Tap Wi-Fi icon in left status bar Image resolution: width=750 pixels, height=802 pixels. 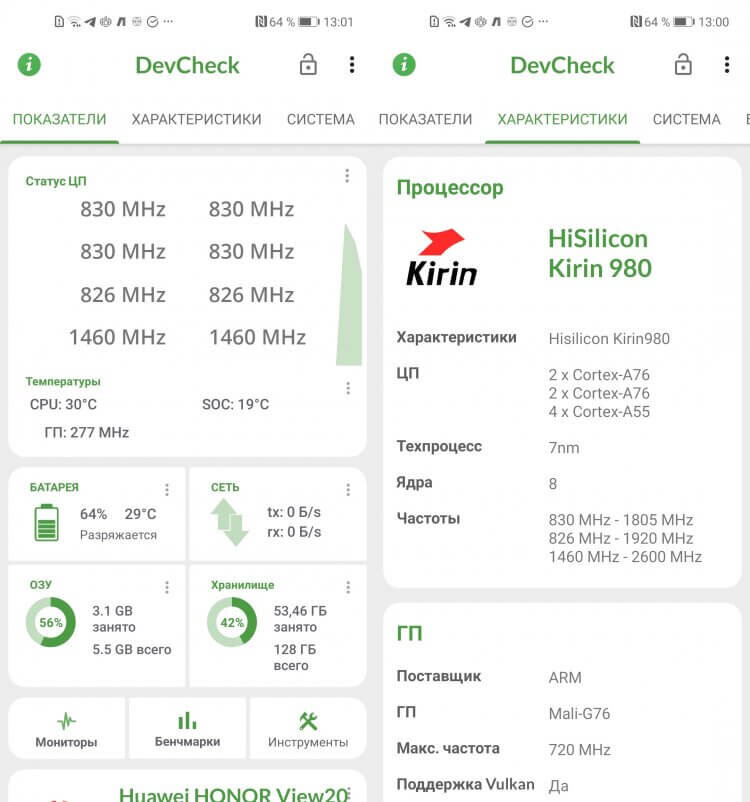(75, 21)
